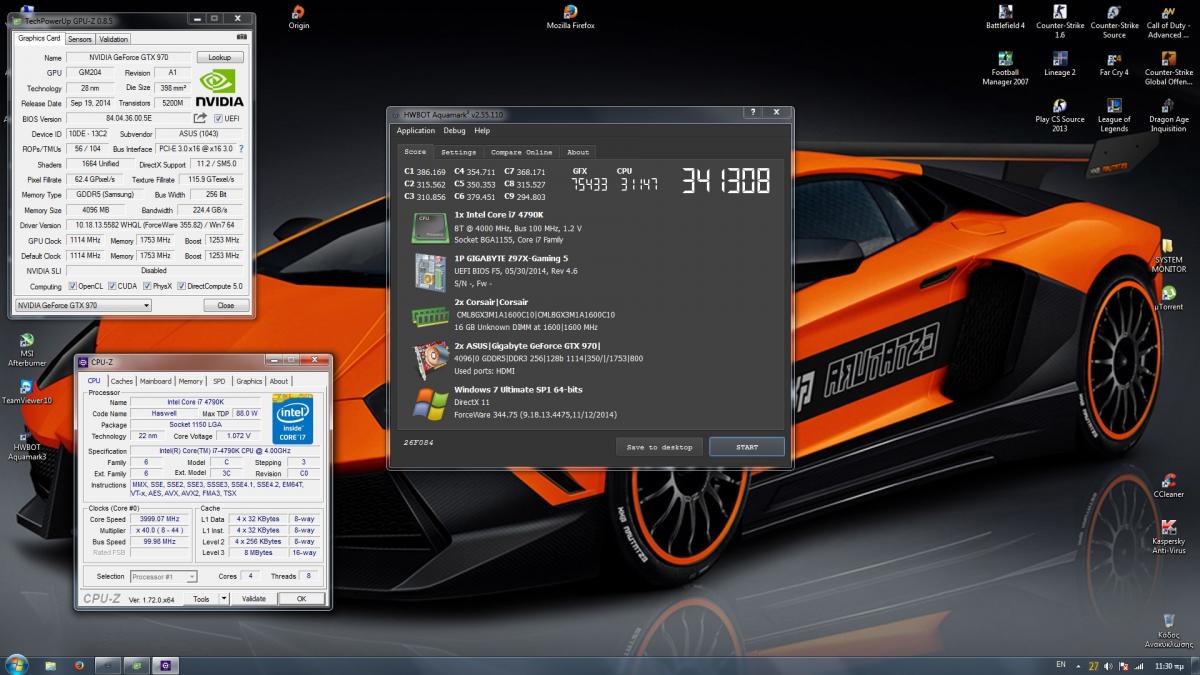Open Call of Duty Advanced shortcut

(x=1167, y=21)
